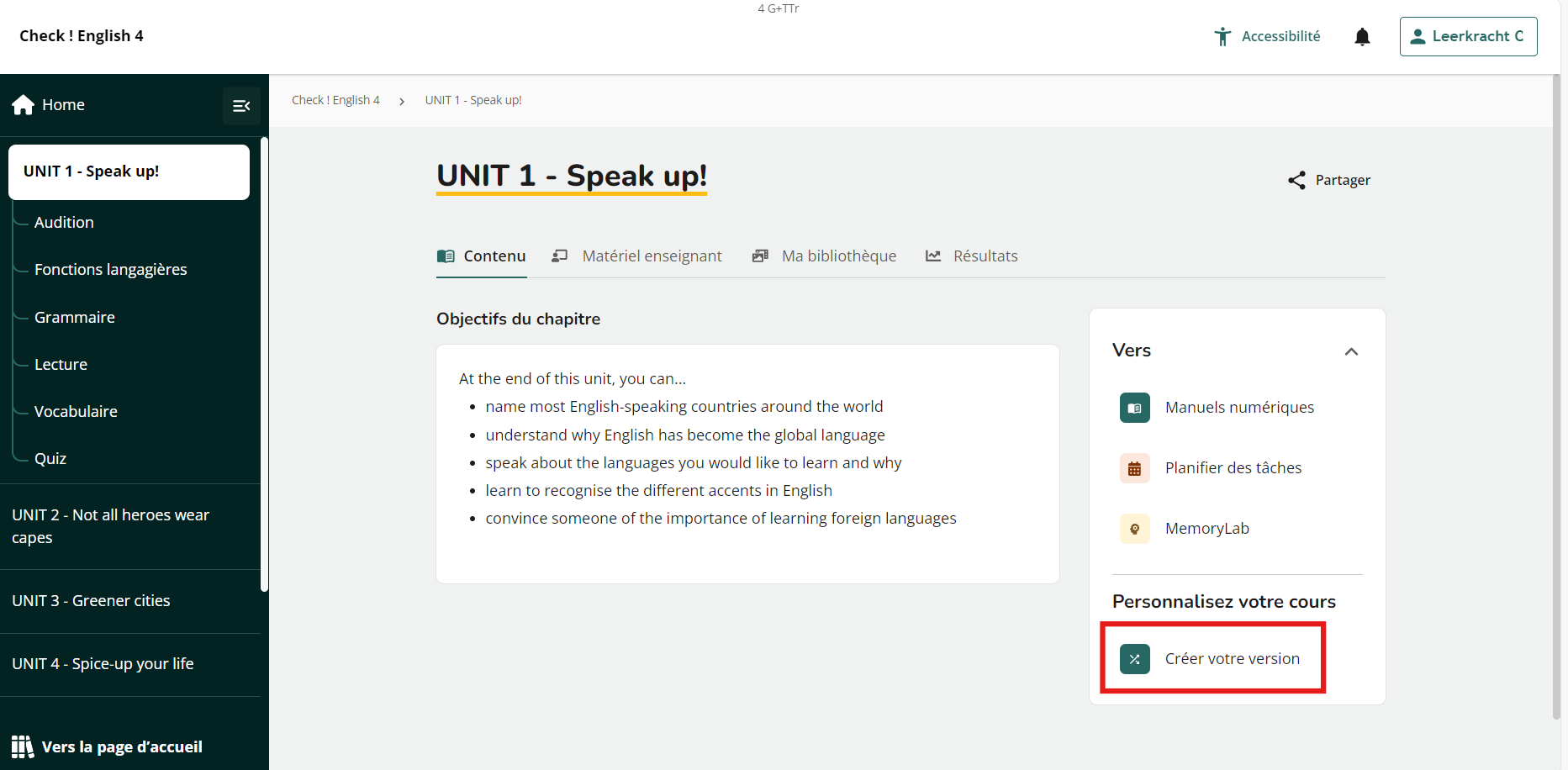Screen dimensions: 1568x770
Task: Click the Ma bibliothèque icon
Action: click(760, 256)
